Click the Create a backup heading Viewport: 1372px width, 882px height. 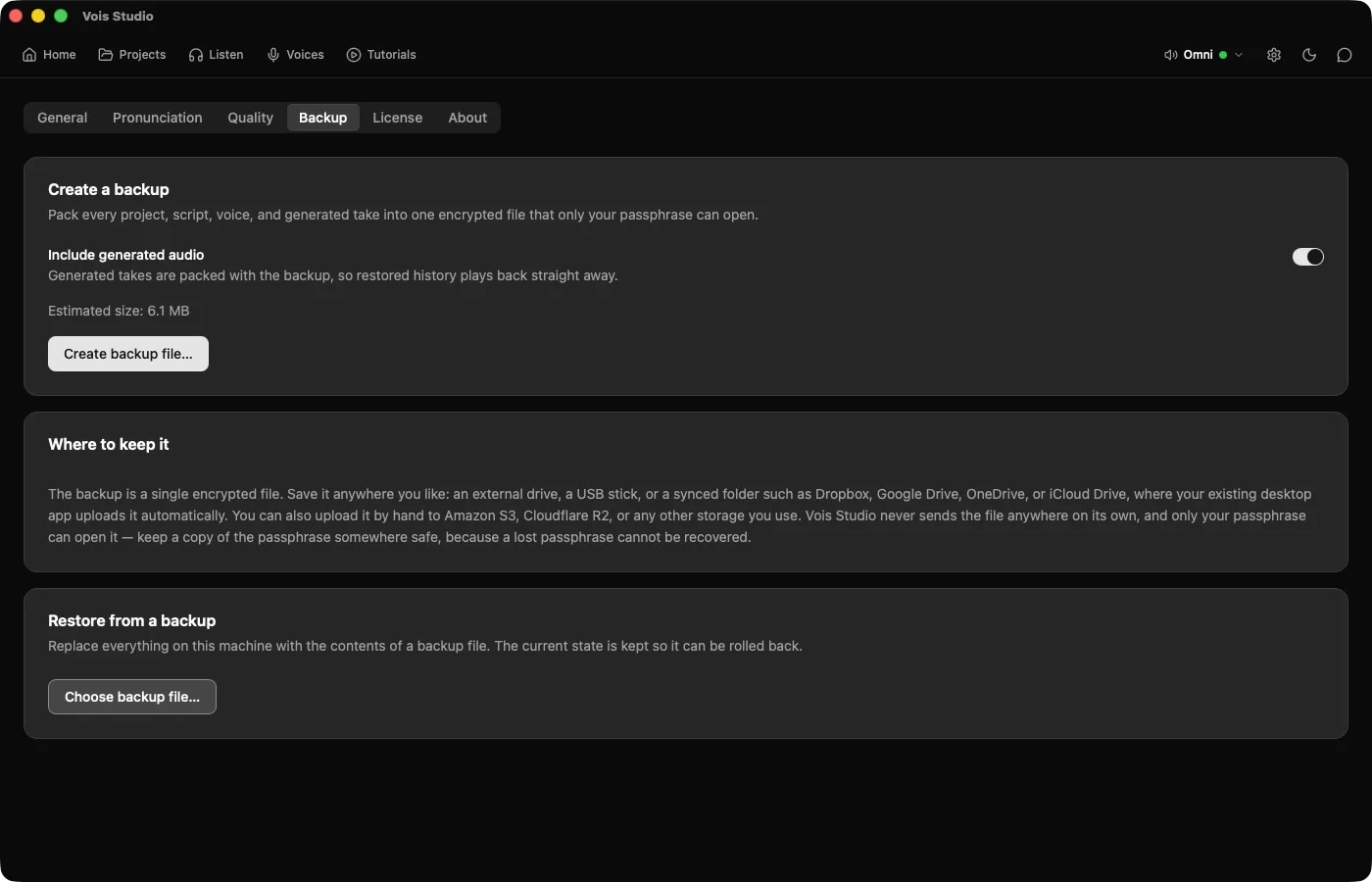[x=109, y=189]
